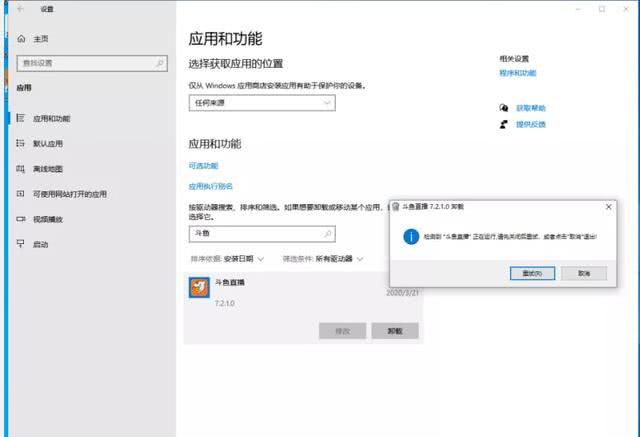Focus the app search box containing 斗鱼
The image size is (640, 437).
pyautogui.click(x=262, y=234)
